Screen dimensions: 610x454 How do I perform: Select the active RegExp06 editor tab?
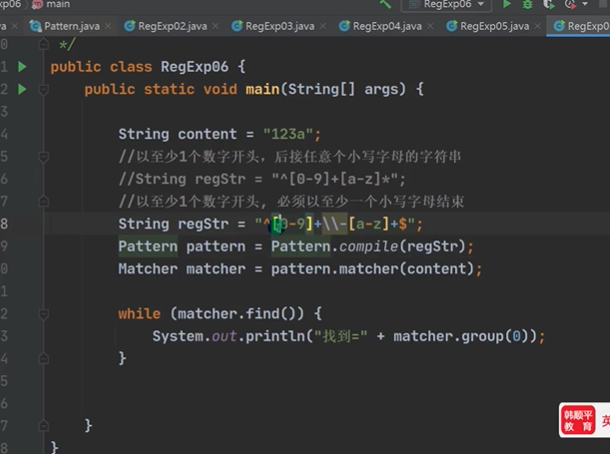tap(580, 26)
